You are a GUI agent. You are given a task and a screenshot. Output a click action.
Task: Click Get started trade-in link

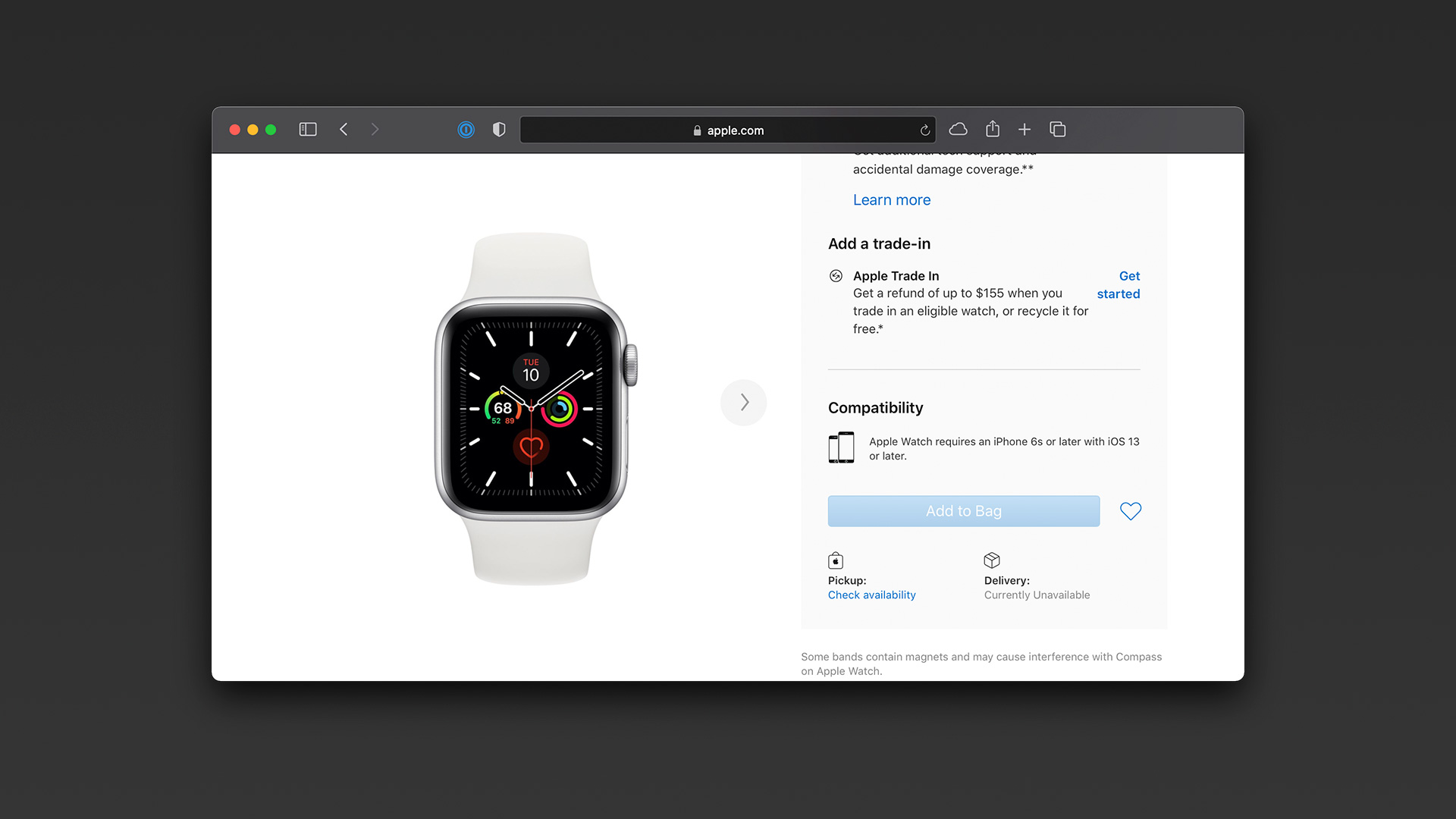tap(1119, 285)
